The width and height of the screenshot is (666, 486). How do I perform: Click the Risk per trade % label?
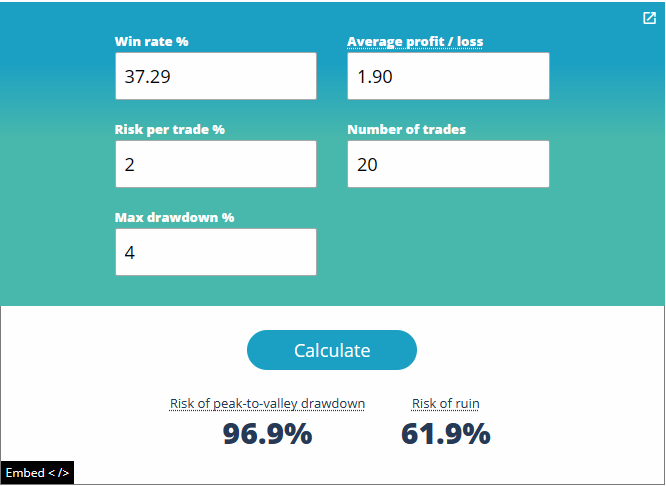pos(169,130)
